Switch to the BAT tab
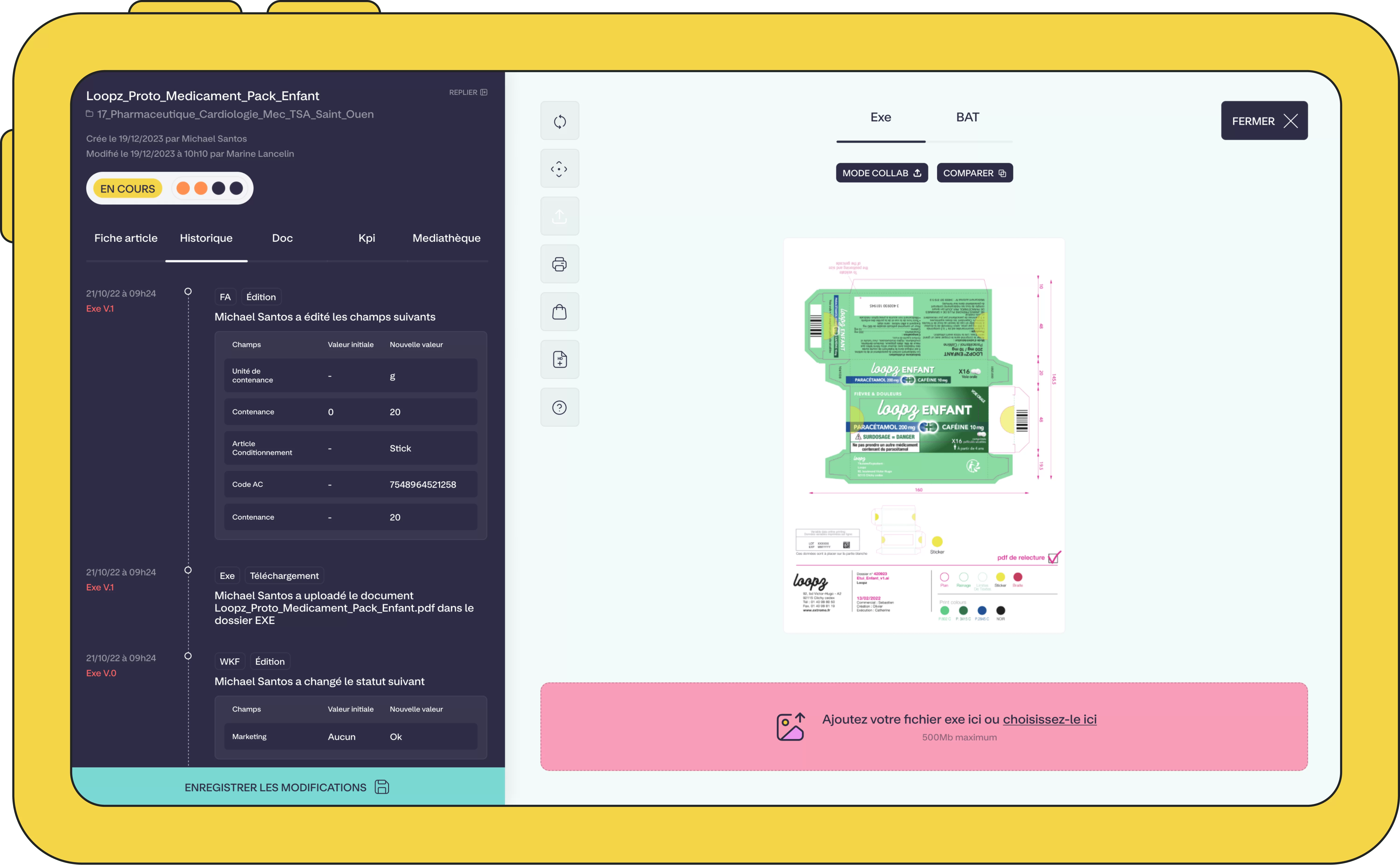The image size is (1400, 865). click(967, 117)
